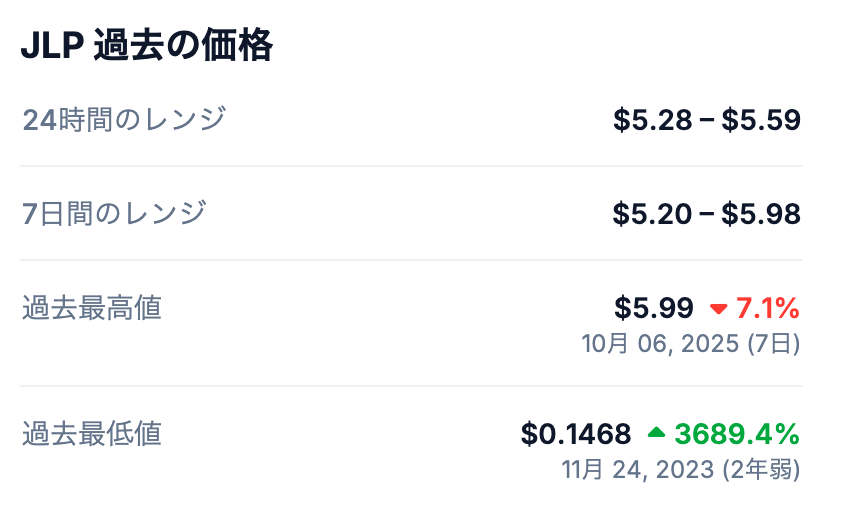
Task: Click the red down arrow beside 7.1%
Action: (718, 308)
